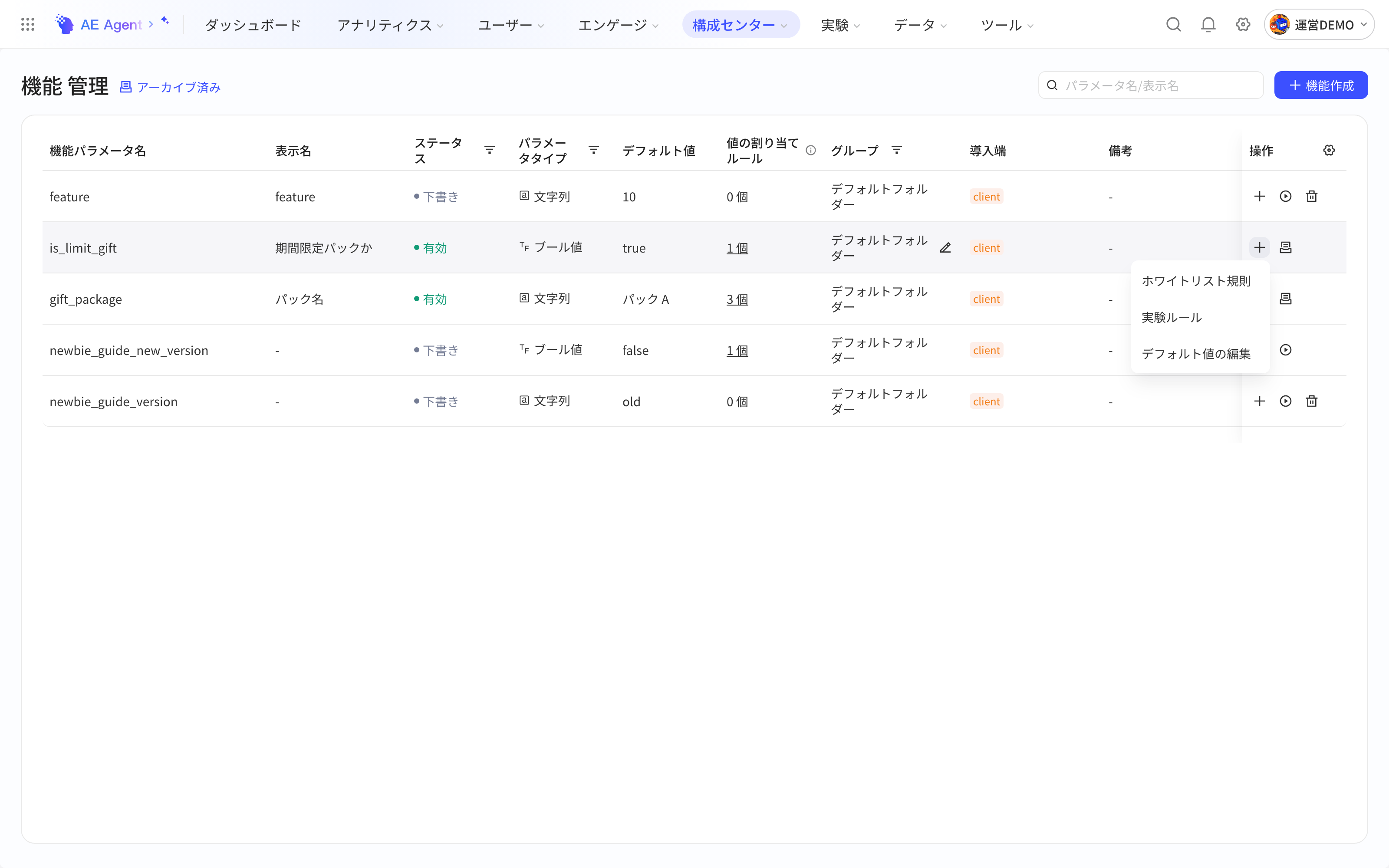The width and height of the screenshot is (1389, 868).
Task: Click the gift_package parameter name
Action: coord(86,299)
